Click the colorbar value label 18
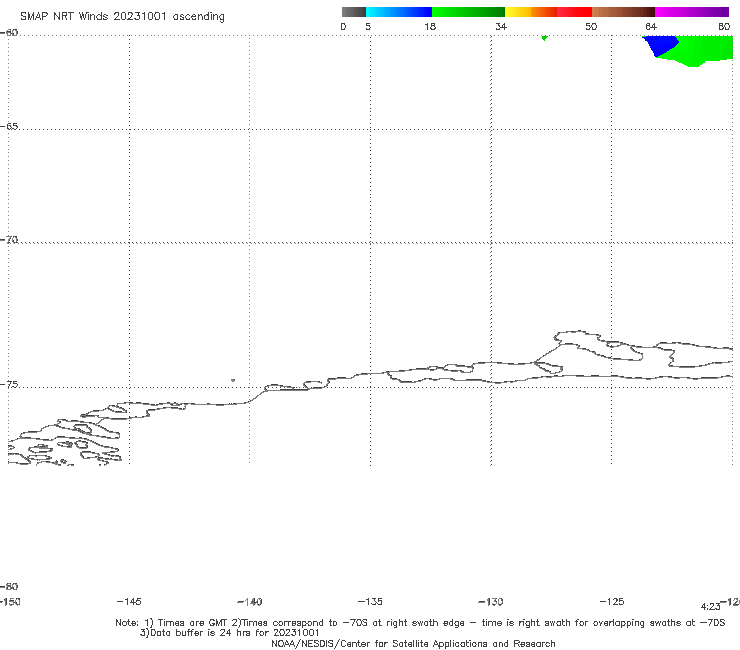 click(x=430, y=26)
